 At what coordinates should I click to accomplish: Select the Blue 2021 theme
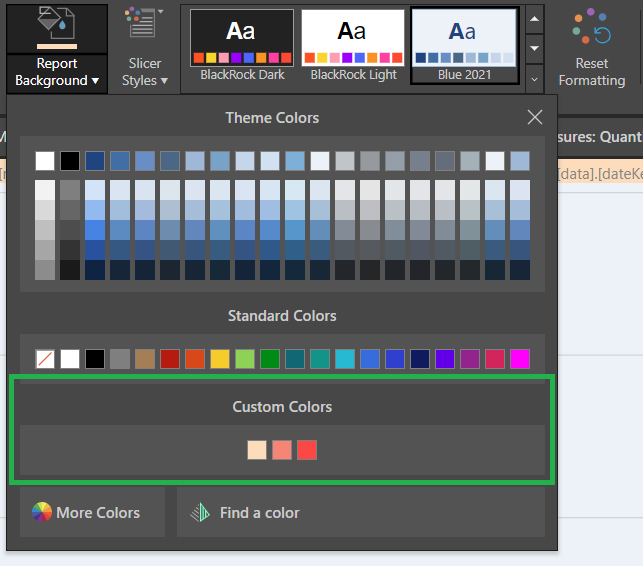pos(464,45)
